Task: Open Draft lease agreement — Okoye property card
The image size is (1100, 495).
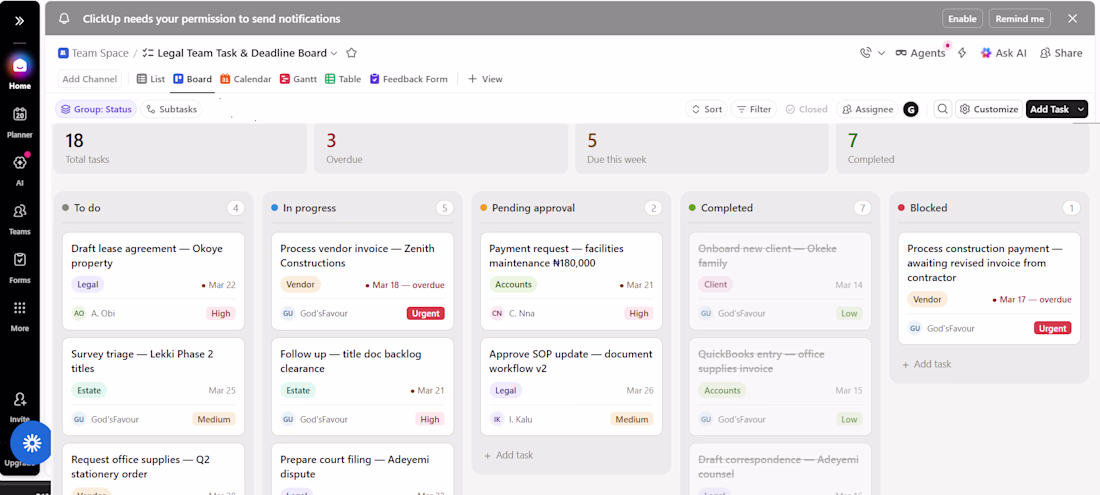Action: [153, 281]
